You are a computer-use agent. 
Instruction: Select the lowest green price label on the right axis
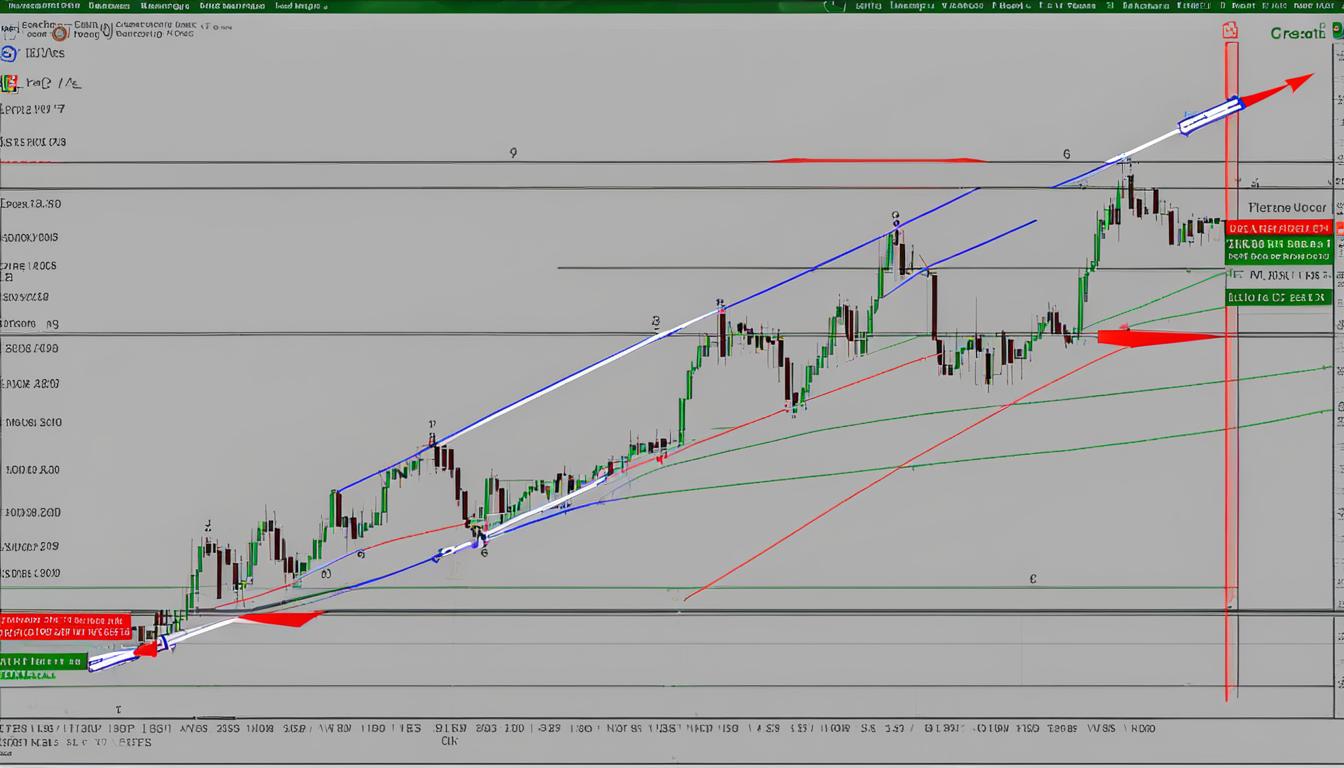[1278, 297]
